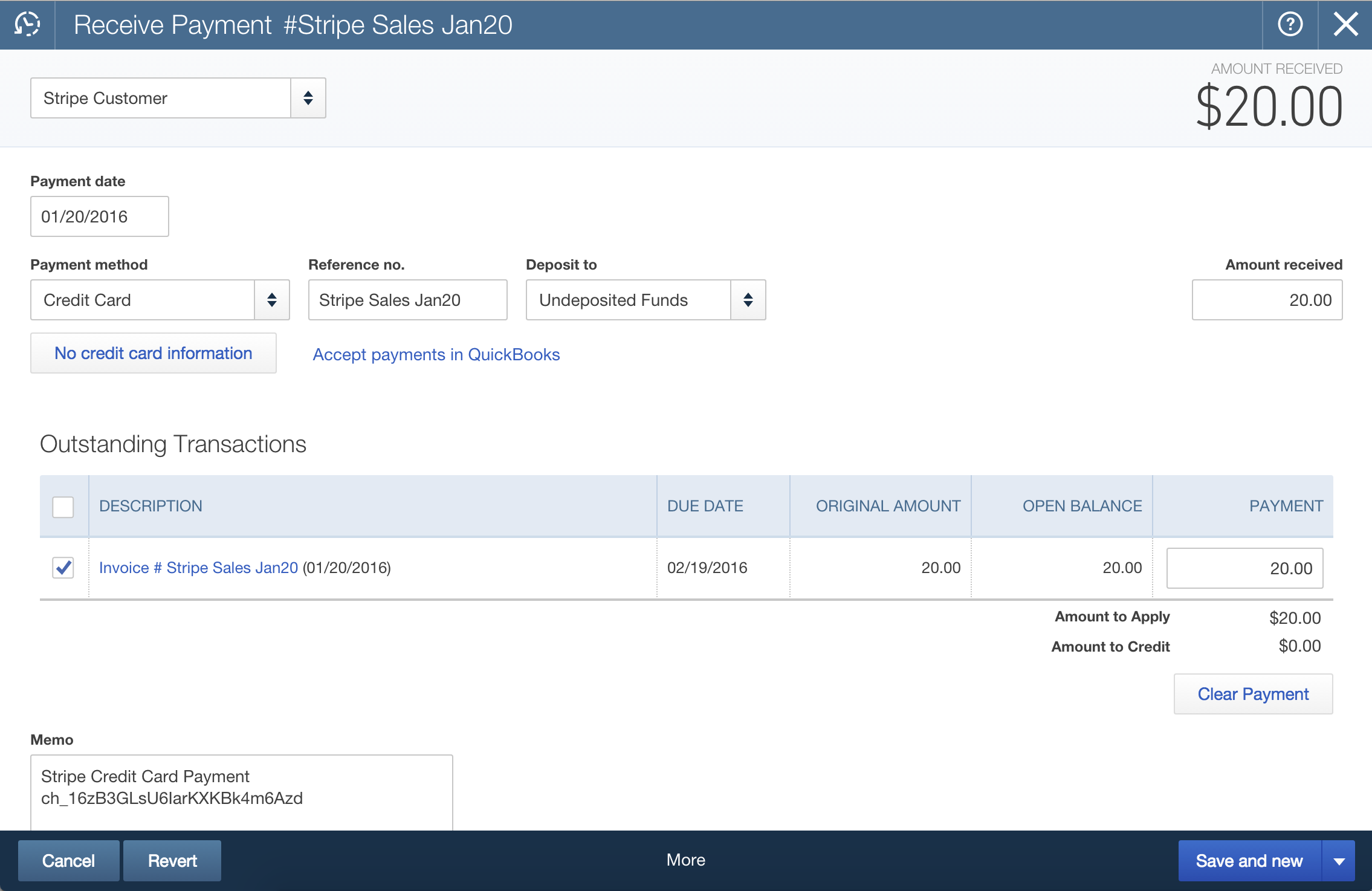Open the Stripe Customer dropdown arrow
Screen dimensions: 1372x891
308,98
